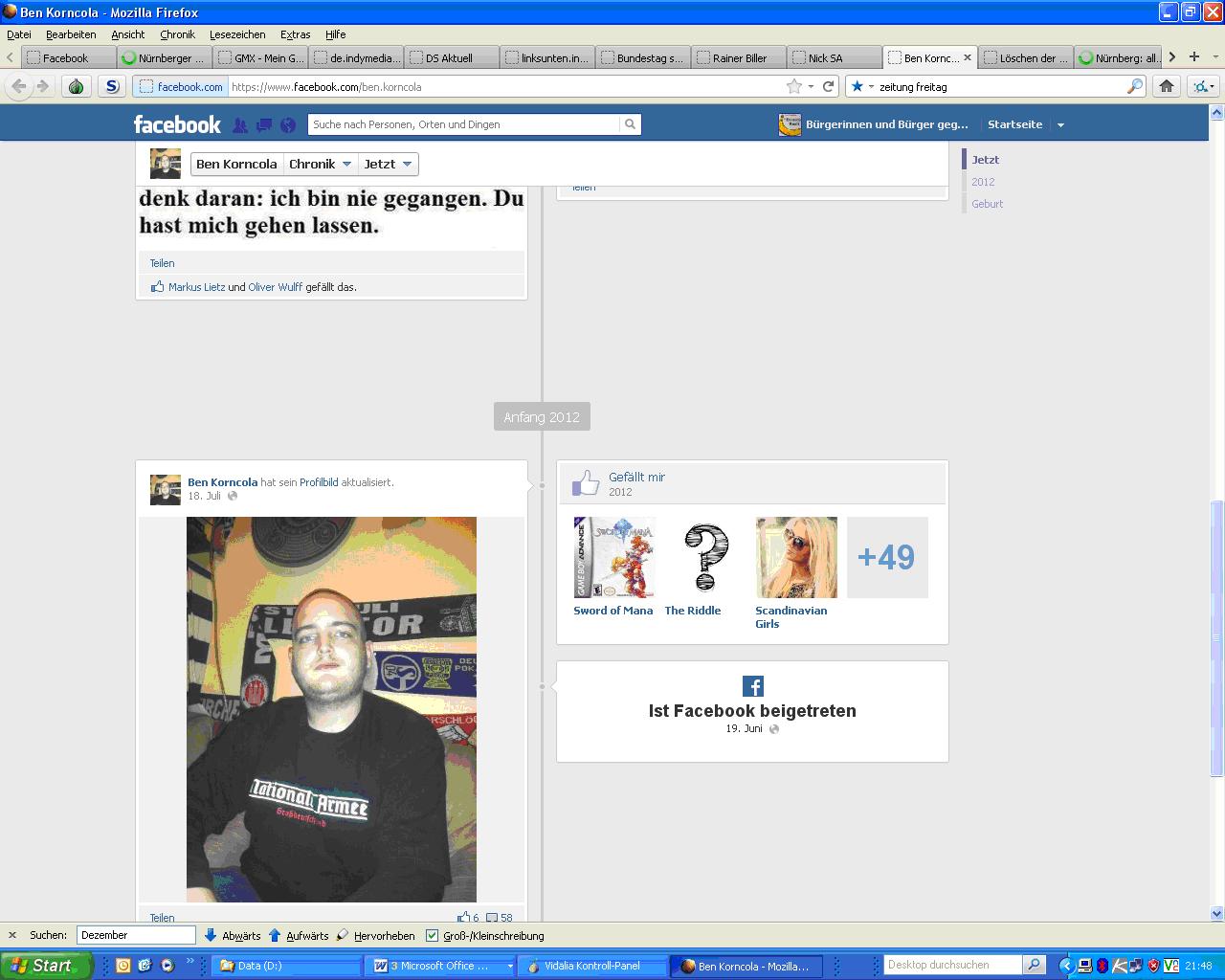Image resolution: width=1225 pixels, height=980 pixels.
Task: Click the back arrow navigation button
Action: pyautogui.click(x=19, y=86)
